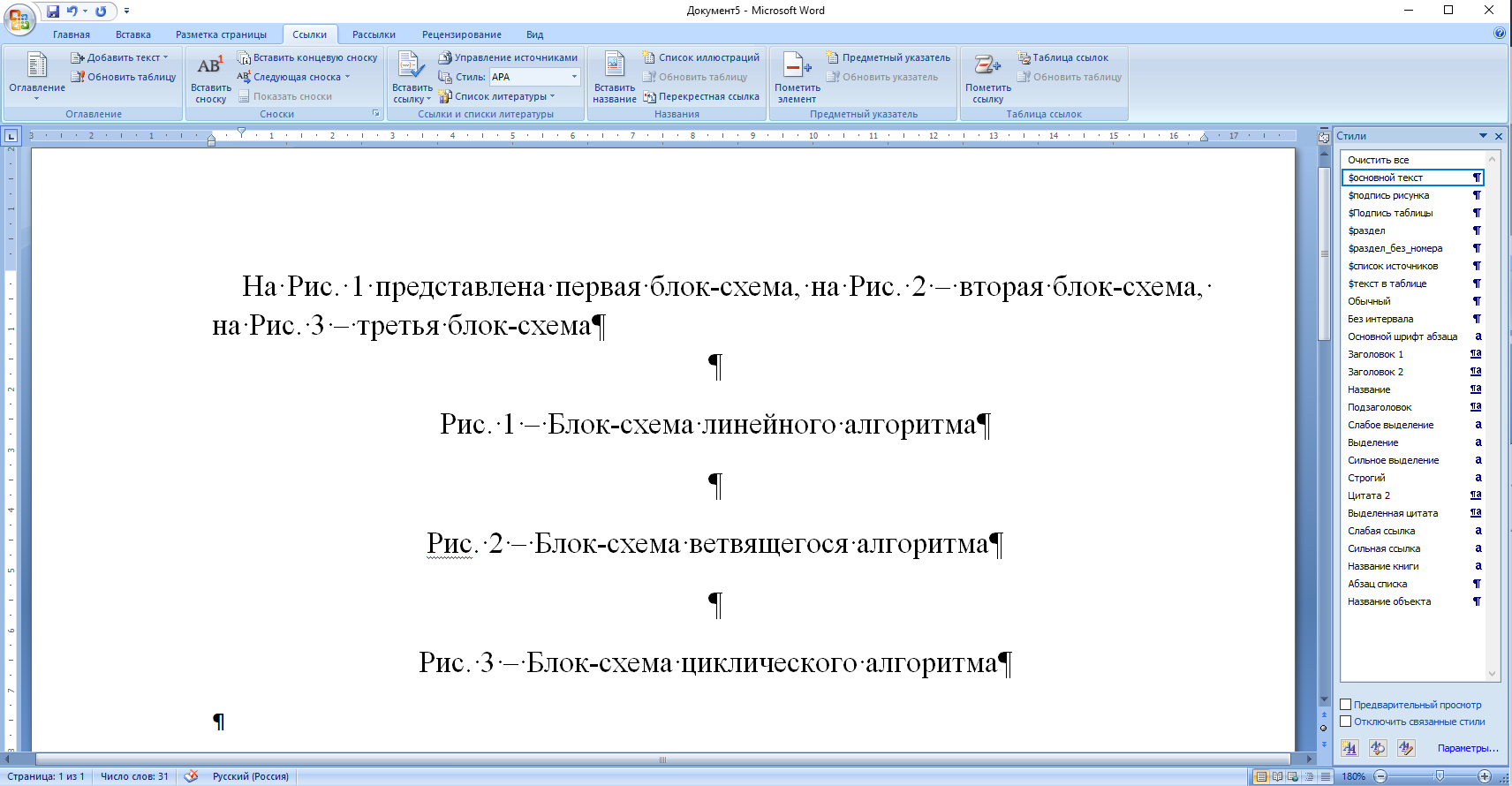Click the Undo icon in quick access toolbar
1512x786 pixels.
[72, 11]
